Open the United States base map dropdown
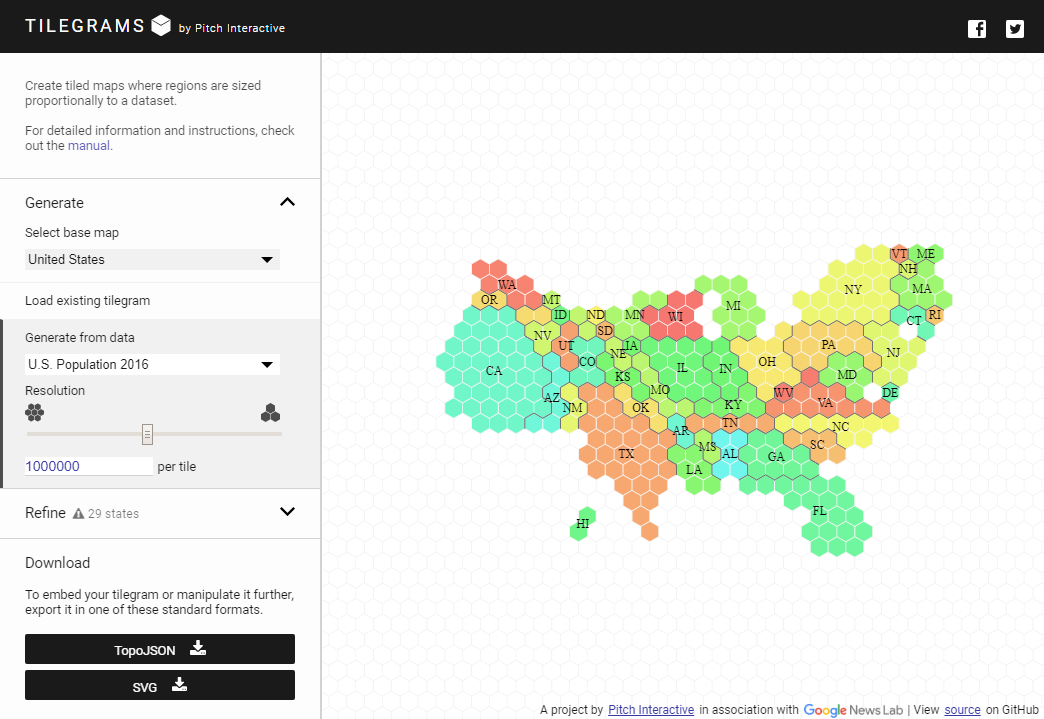The image size is (1044, 719). [x=151, y=259]
